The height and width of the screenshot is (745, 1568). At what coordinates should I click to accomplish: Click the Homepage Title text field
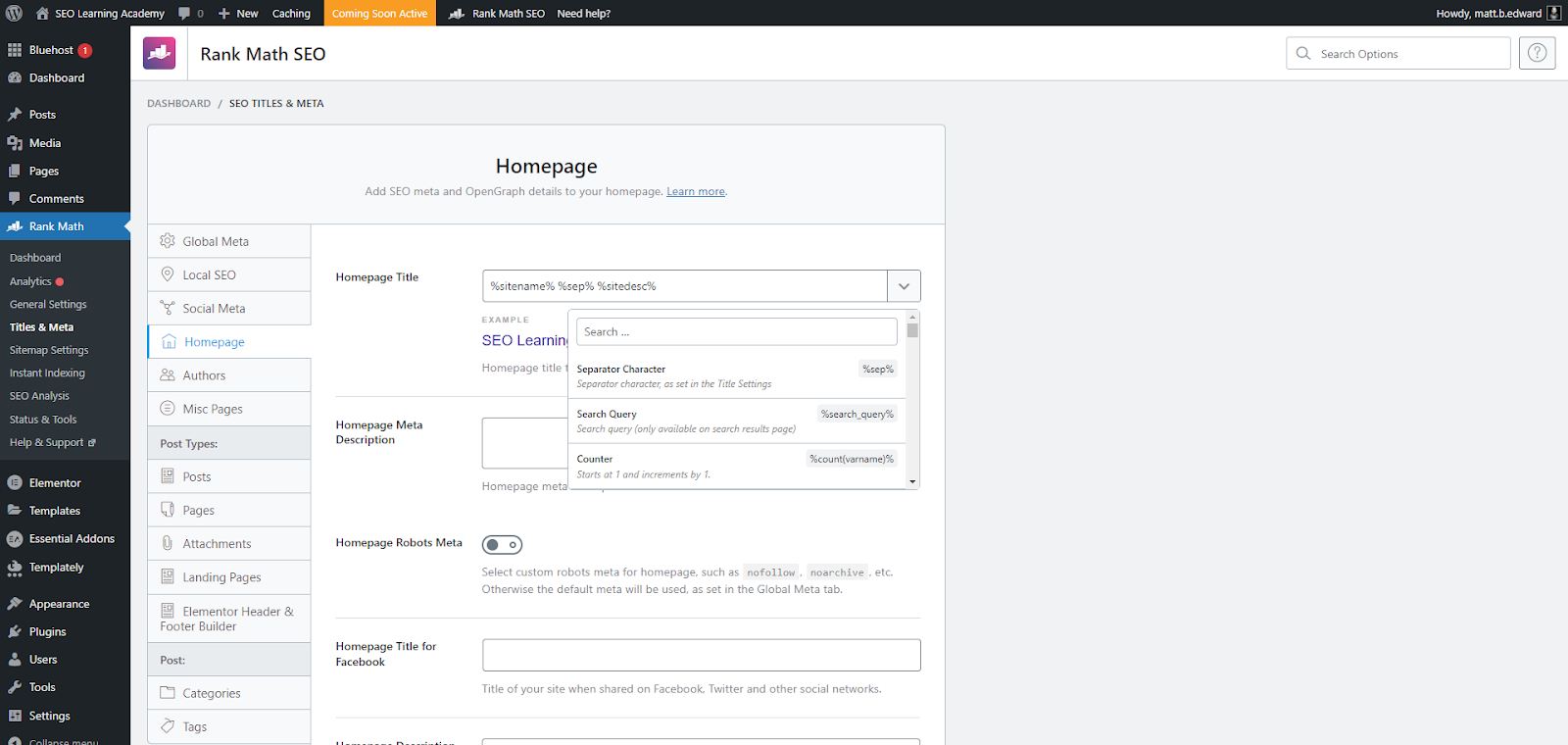685,286
